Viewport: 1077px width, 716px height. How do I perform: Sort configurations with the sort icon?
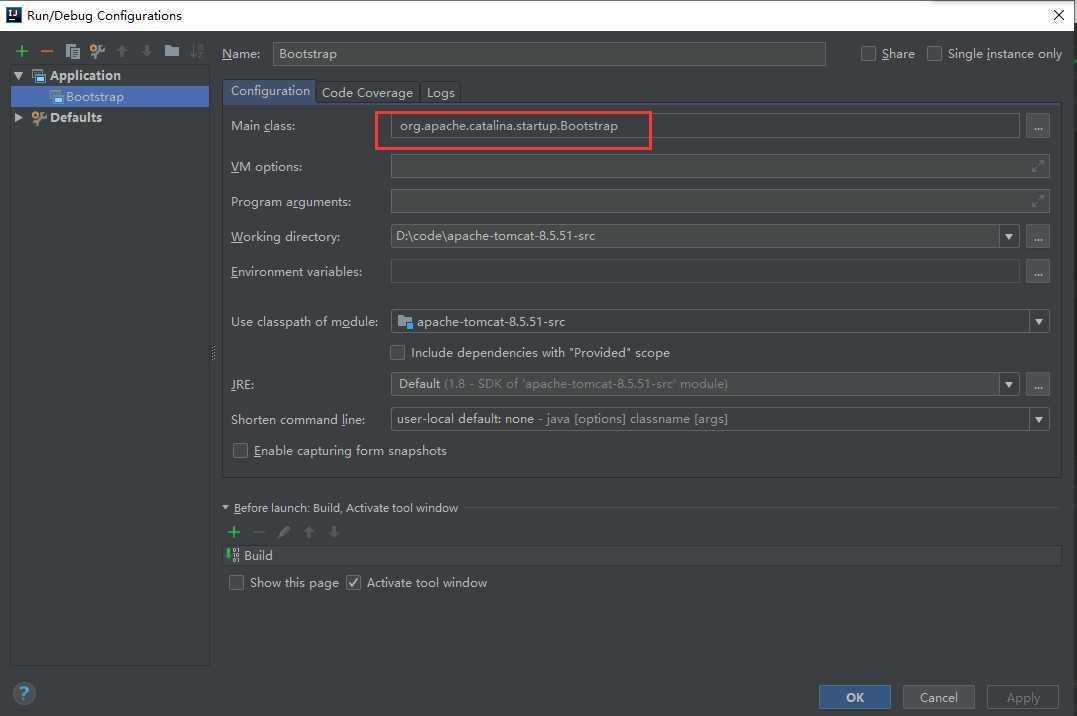197,52
